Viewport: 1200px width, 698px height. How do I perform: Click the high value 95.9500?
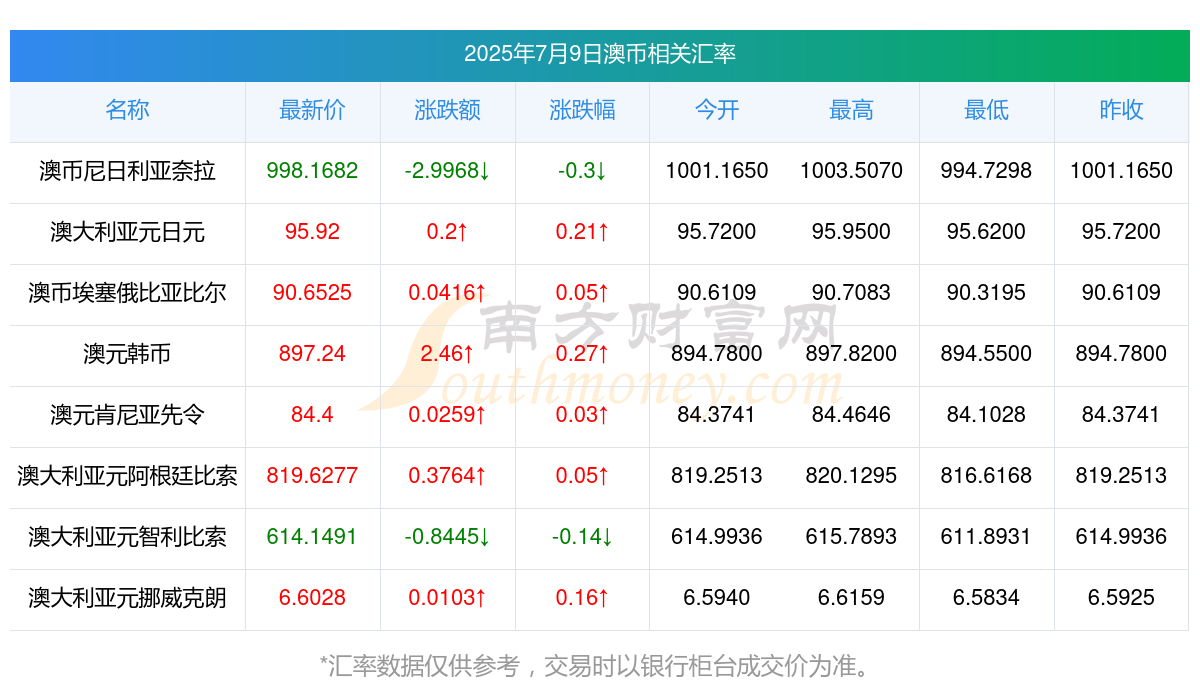[851, 232]
